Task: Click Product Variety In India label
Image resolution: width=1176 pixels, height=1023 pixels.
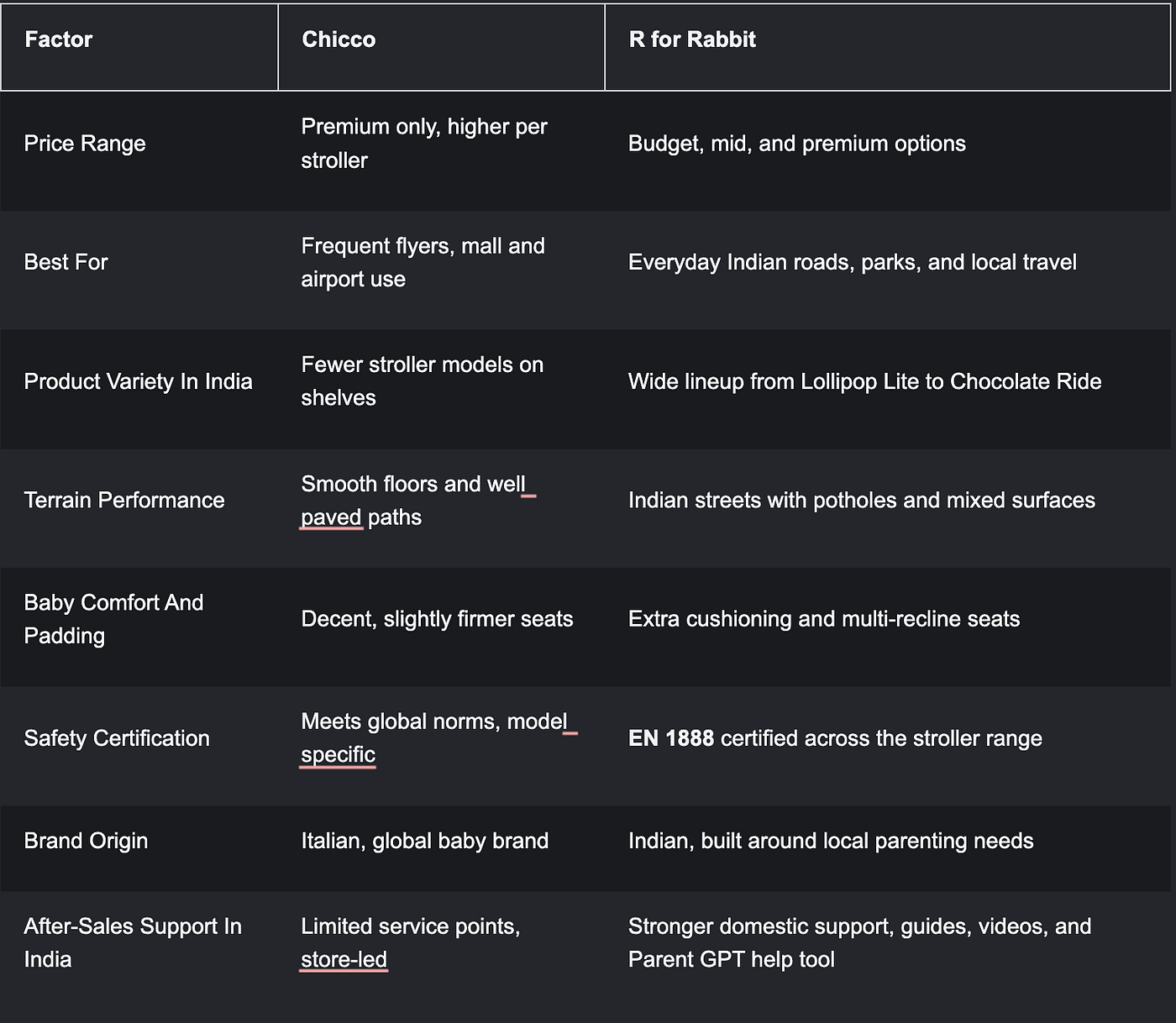Action: click(x=138, y=381)
